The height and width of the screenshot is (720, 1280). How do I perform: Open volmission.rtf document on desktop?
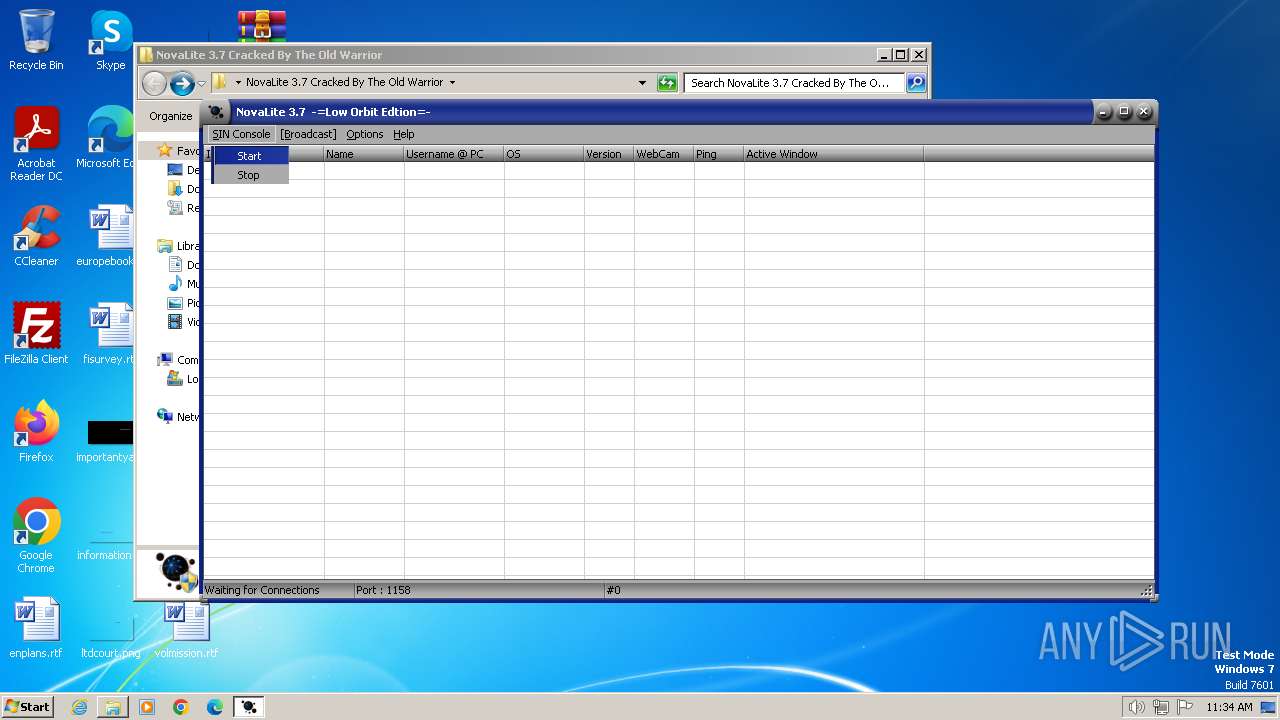[186, 628]
